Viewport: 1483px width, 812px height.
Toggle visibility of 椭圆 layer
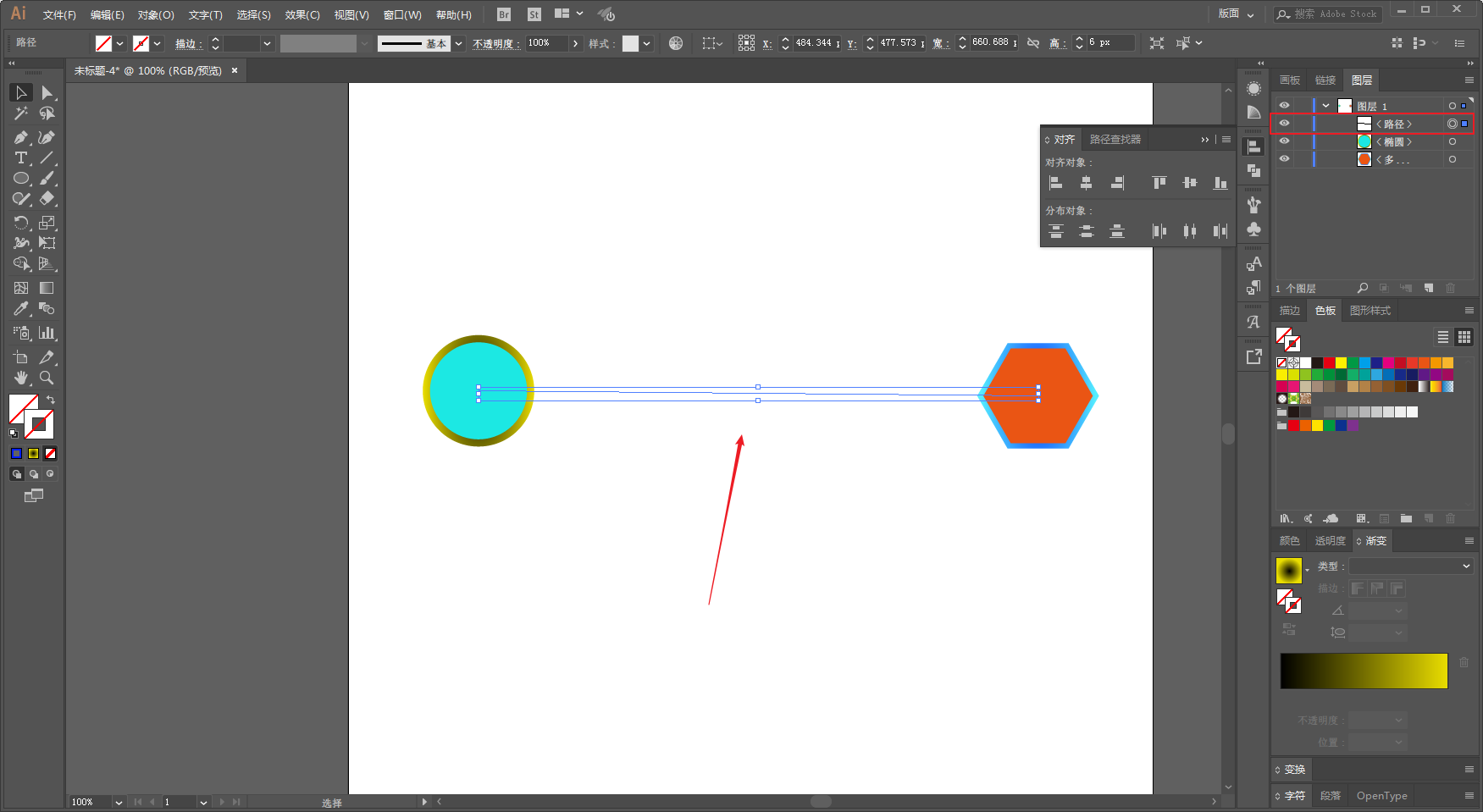click(x=1284, y=141)
